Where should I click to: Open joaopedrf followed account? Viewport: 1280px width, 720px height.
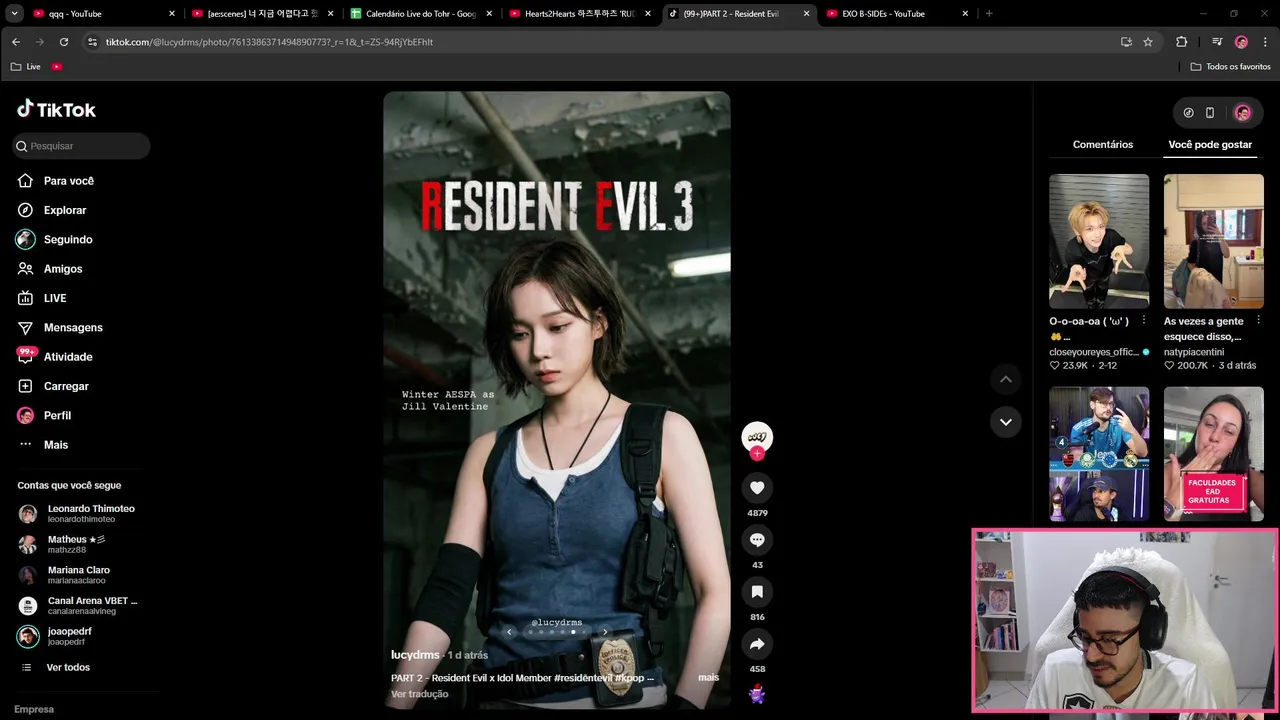(56, 636)
